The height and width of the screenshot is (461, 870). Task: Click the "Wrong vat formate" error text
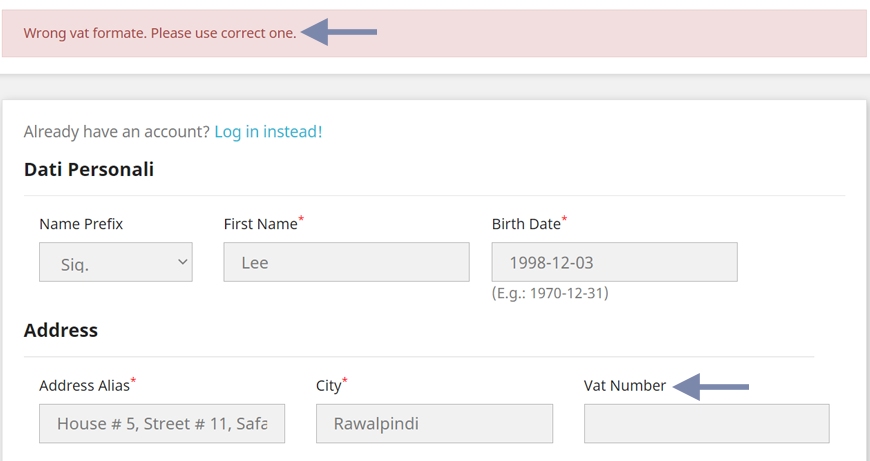click(160, 33)
